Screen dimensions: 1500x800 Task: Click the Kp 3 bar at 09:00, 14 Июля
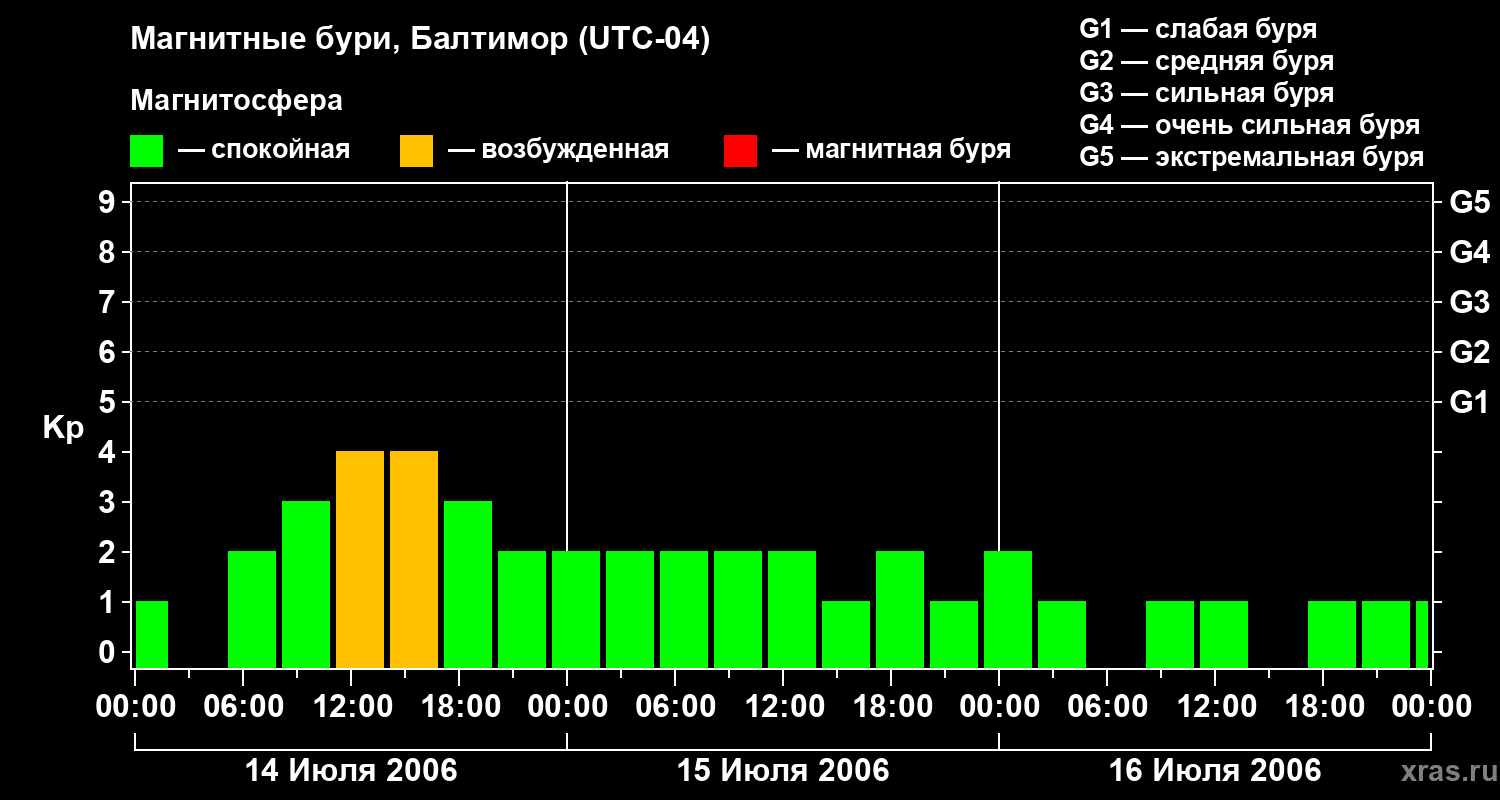306,585
